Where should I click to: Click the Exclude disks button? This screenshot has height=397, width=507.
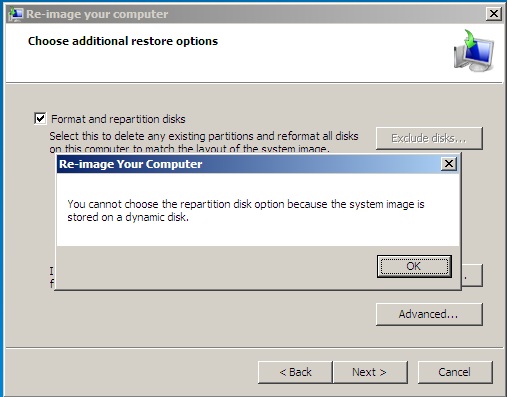(429, 138)
